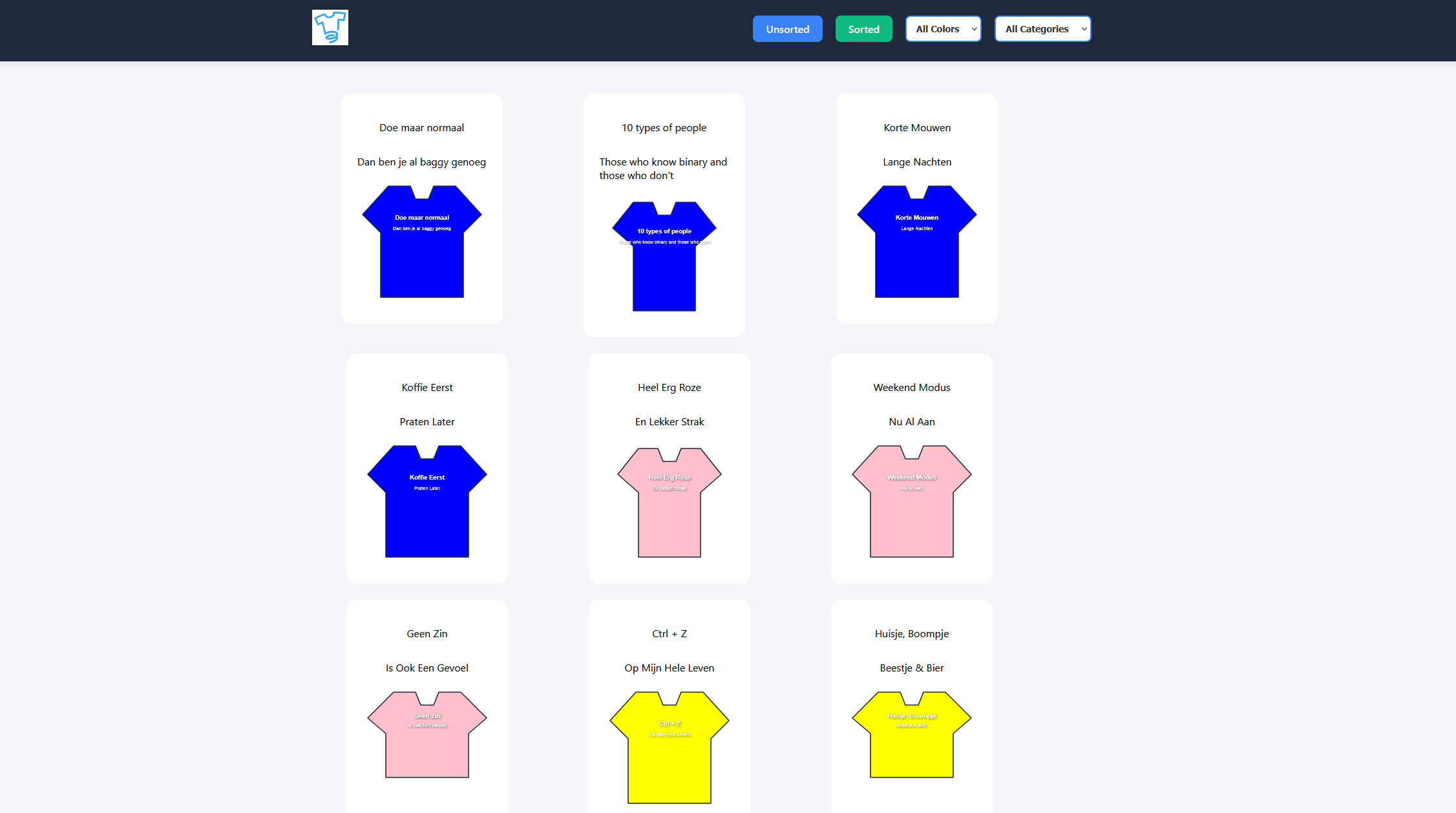Click the Unsorted button
This screenshot has width=1456, height=813.
coord(787,29)
